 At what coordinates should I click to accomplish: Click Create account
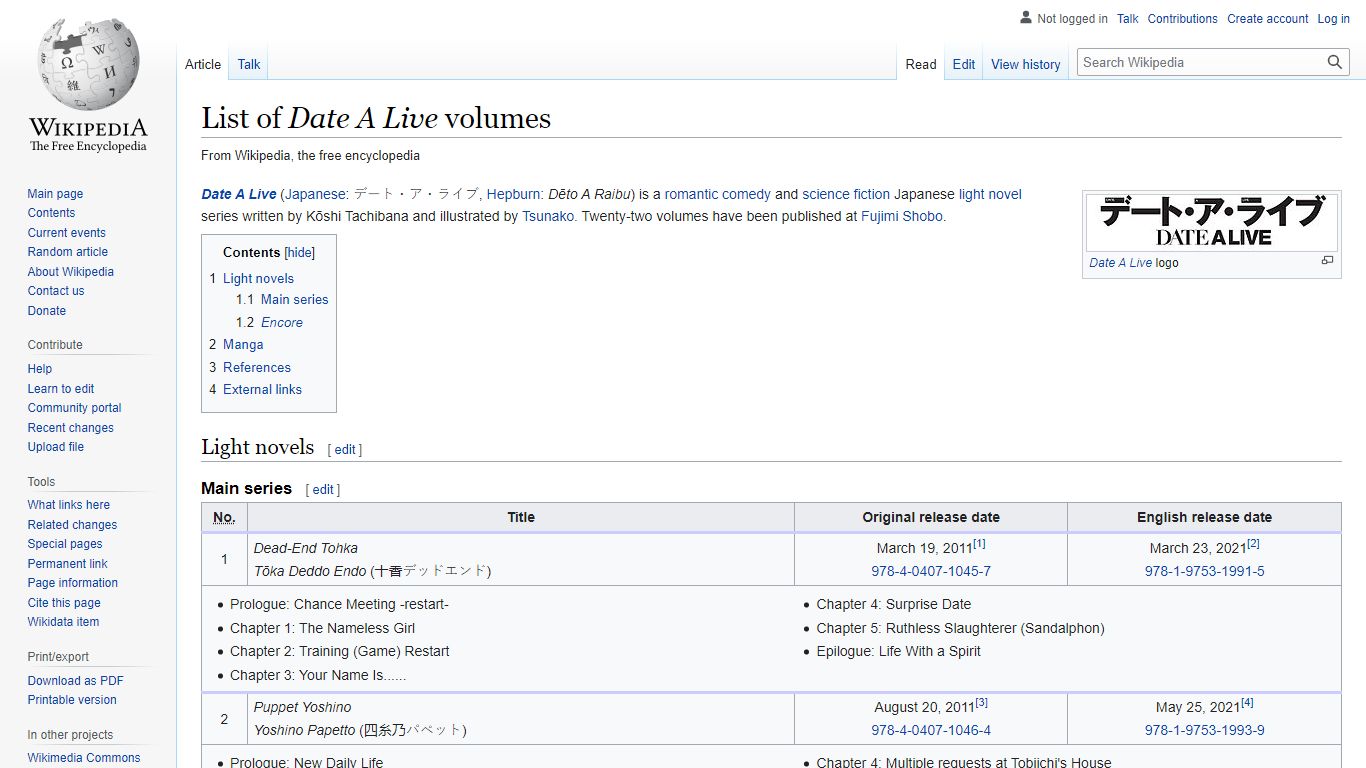coord(1268,18)
